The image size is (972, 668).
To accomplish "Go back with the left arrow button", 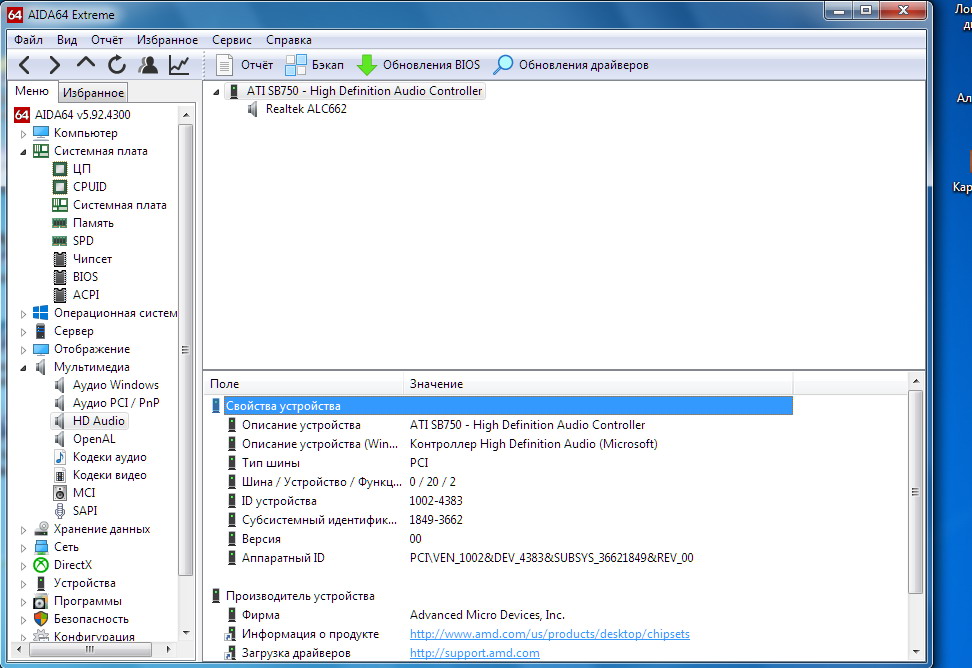I will click(x=24, y=64).
